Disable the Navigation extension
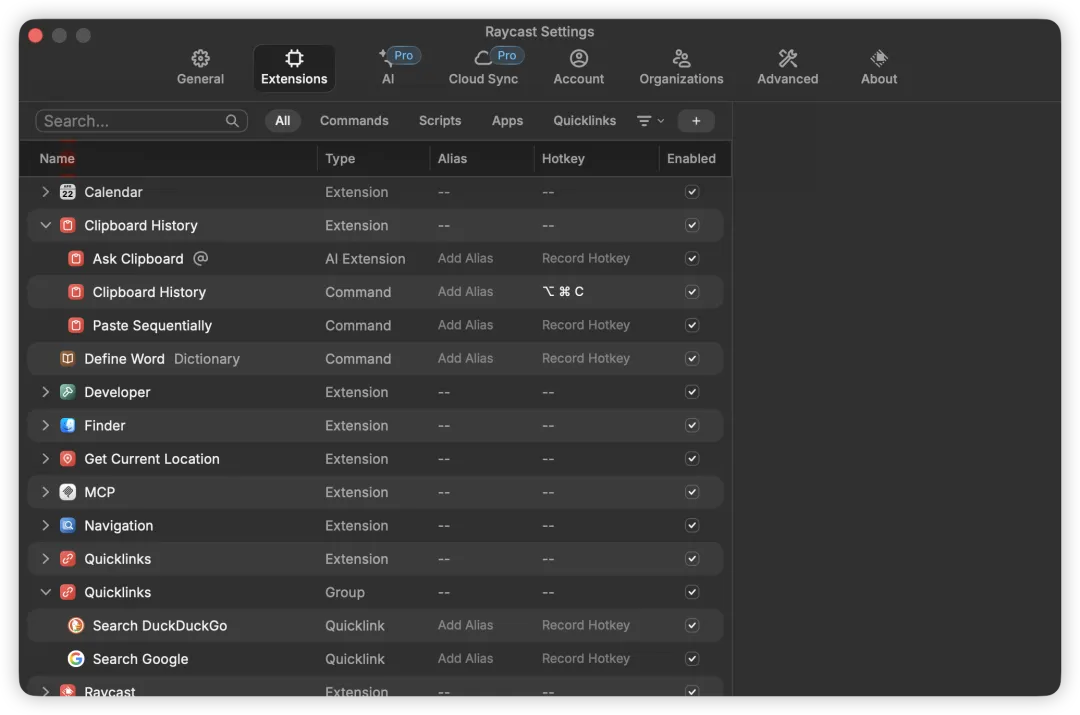 point(692,525)
